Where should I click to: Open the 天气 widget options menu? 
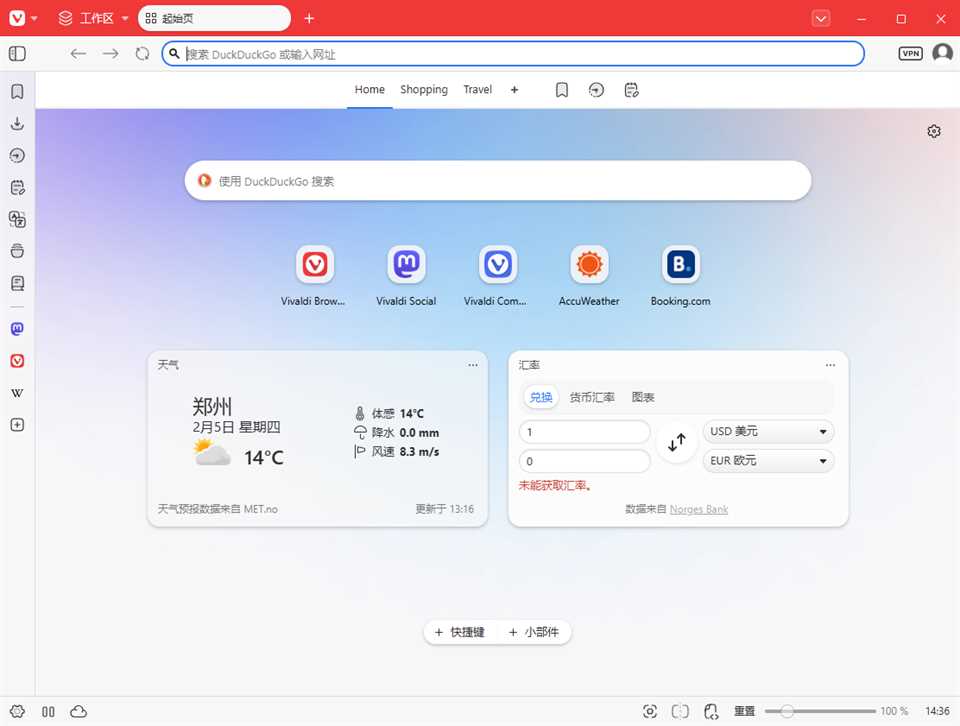coord(473,365)
